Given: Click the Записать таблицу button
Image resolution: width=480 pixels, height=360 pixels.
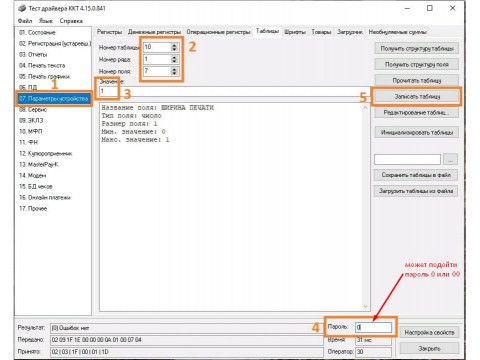Looking at the screenshot, I should [417, 96].
